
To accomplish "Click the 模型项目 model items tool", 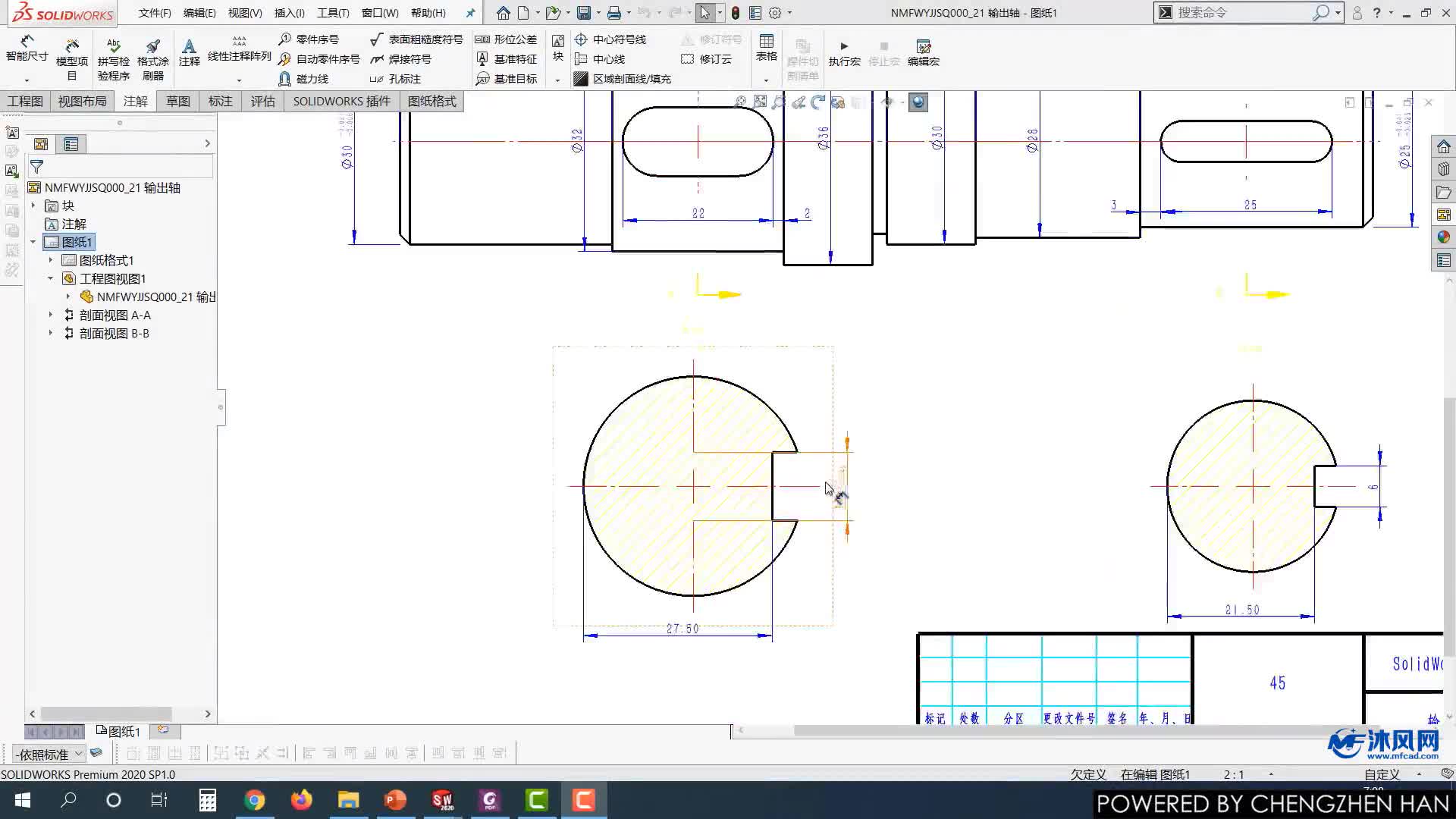I will 71,59.
